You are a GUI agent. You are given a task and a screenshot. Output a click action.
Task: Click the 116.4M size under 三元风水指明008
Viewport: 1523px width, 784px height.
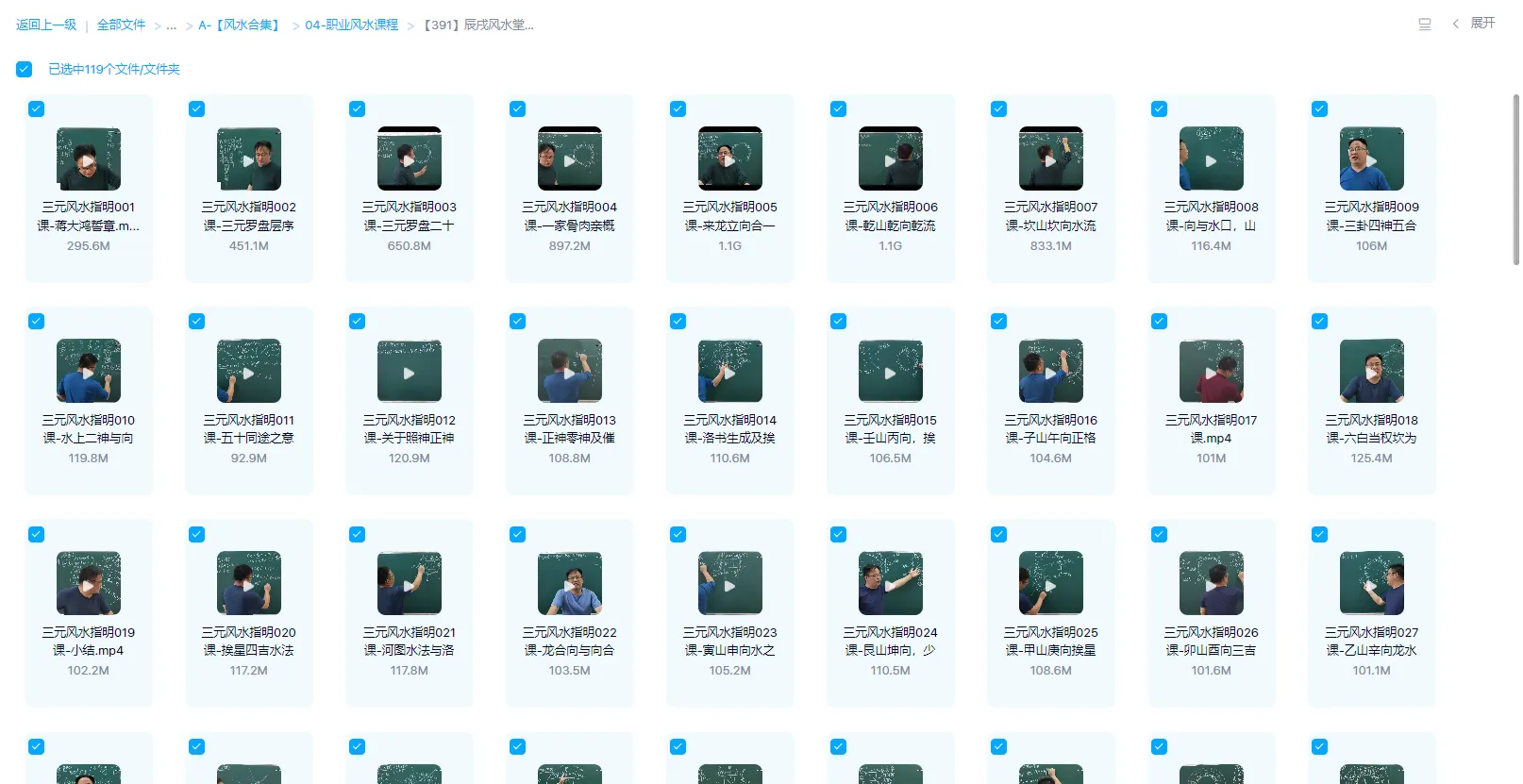pyautogui.click(x=1212, y=246)
